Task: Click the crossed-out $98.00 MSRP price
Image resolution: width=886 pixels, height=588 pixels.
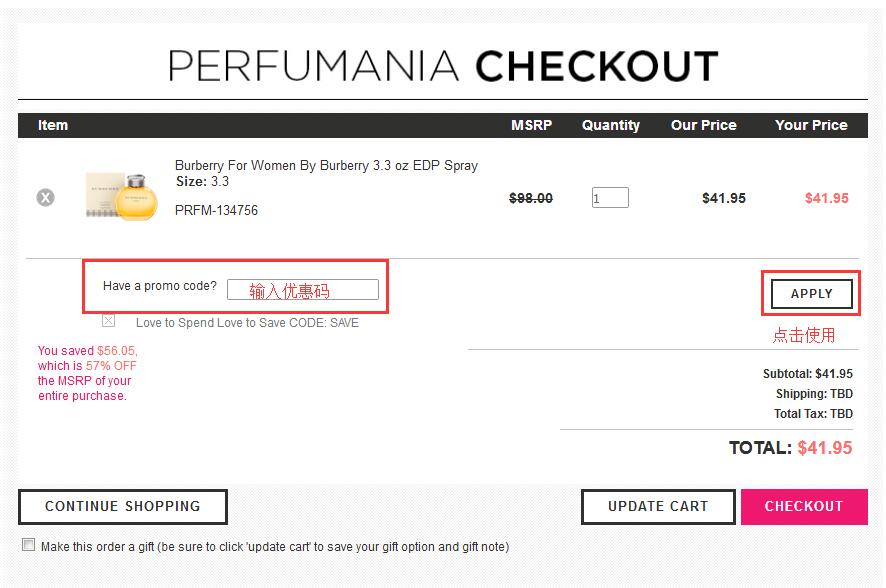Action: [x=531, y=198]
